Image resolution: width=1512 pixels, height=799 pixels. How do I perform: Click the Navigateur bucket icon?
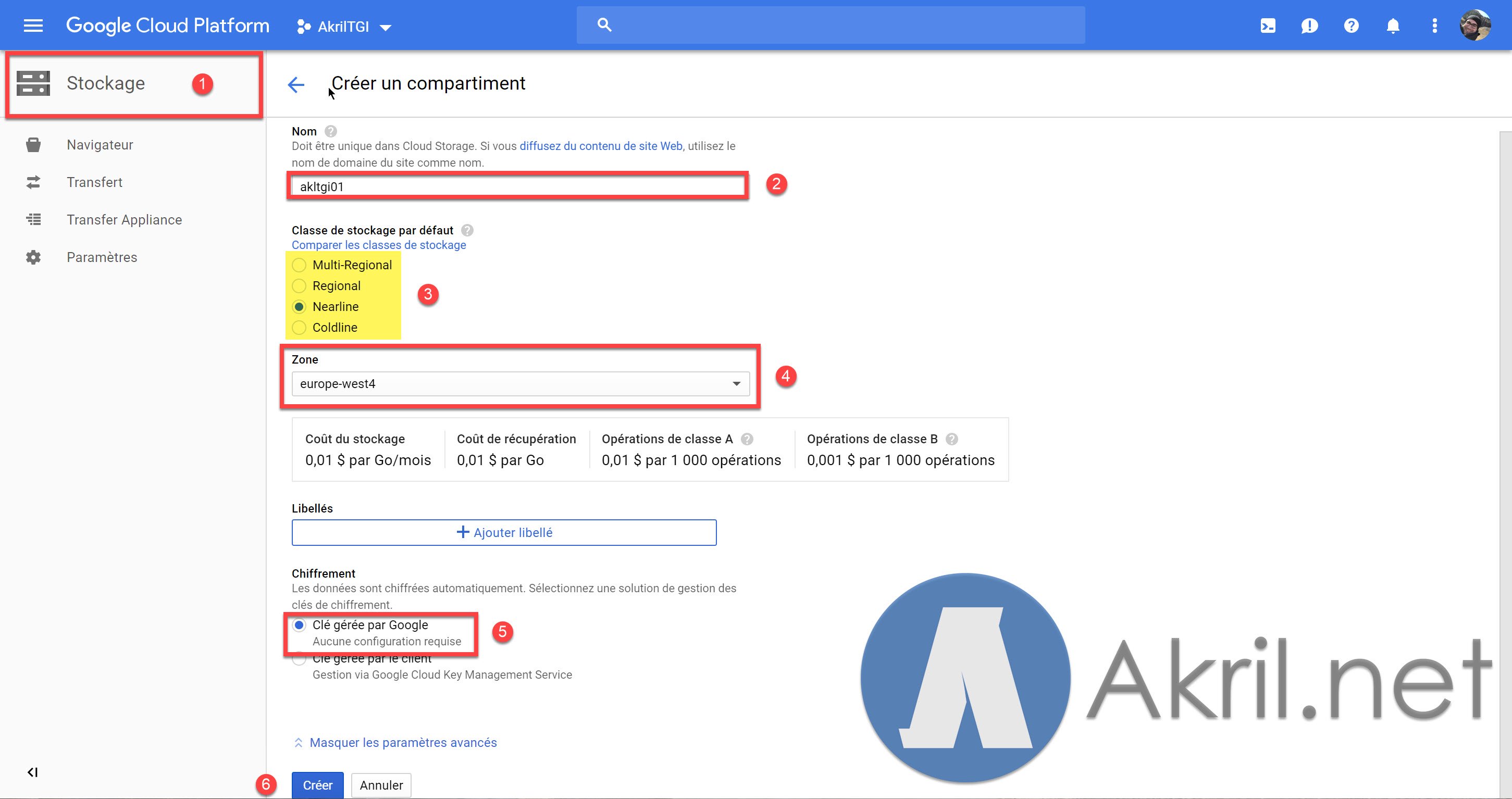33,145
